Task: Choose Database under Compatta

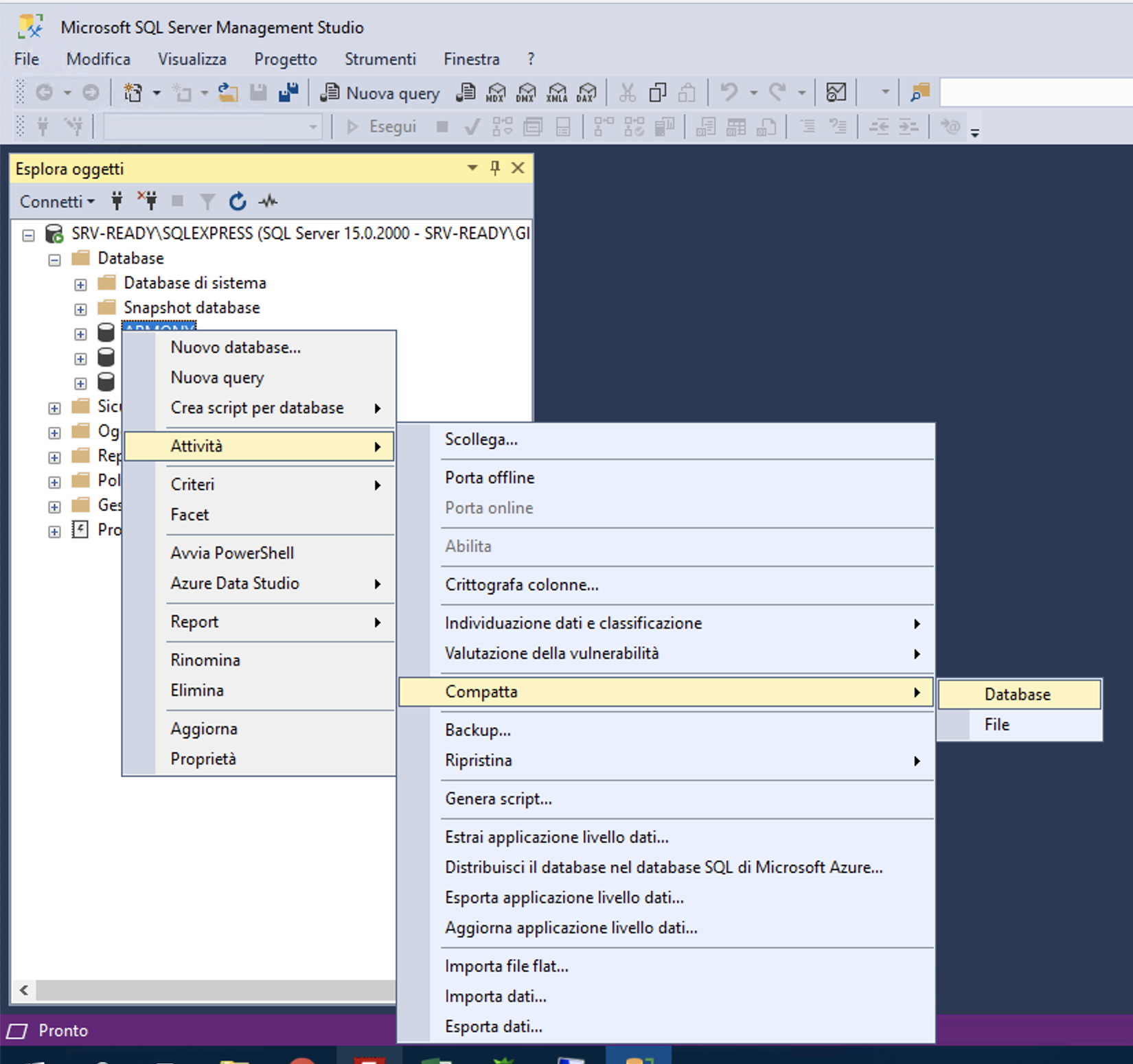Action: click(x=1020, y=694)
